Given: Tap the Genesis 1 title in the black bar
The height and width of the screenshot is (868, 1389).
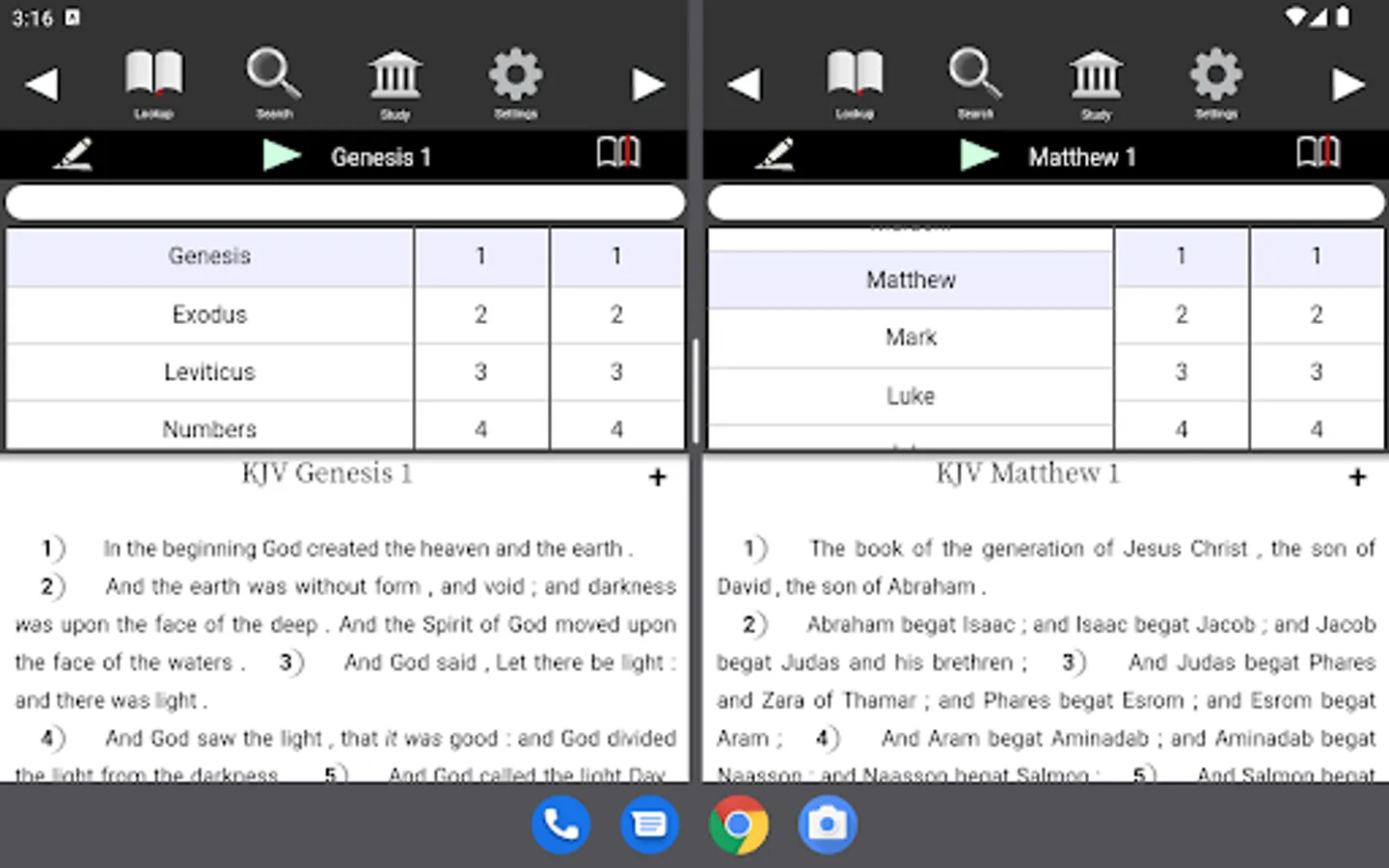Looking at the screenshot, I should [381, 157].
